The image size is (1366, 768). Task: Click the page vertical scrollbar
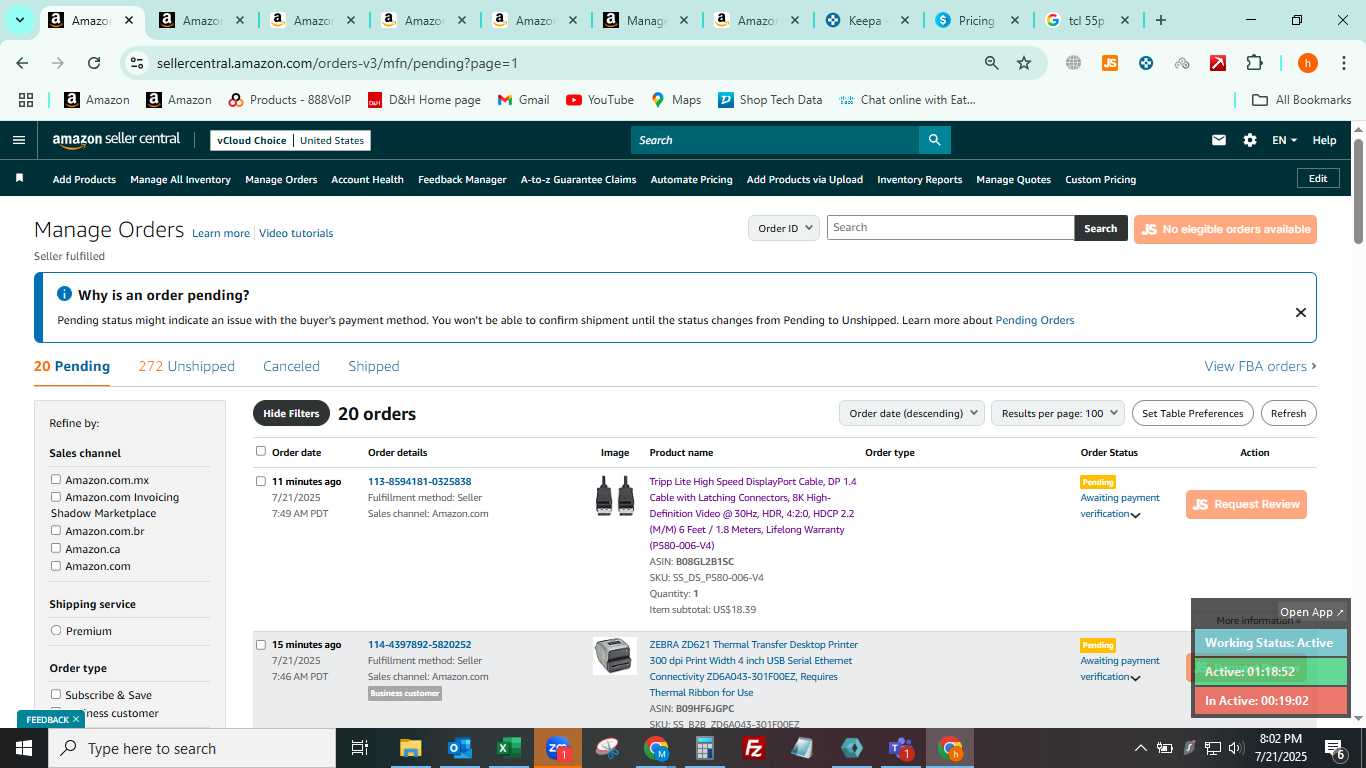1358,190
